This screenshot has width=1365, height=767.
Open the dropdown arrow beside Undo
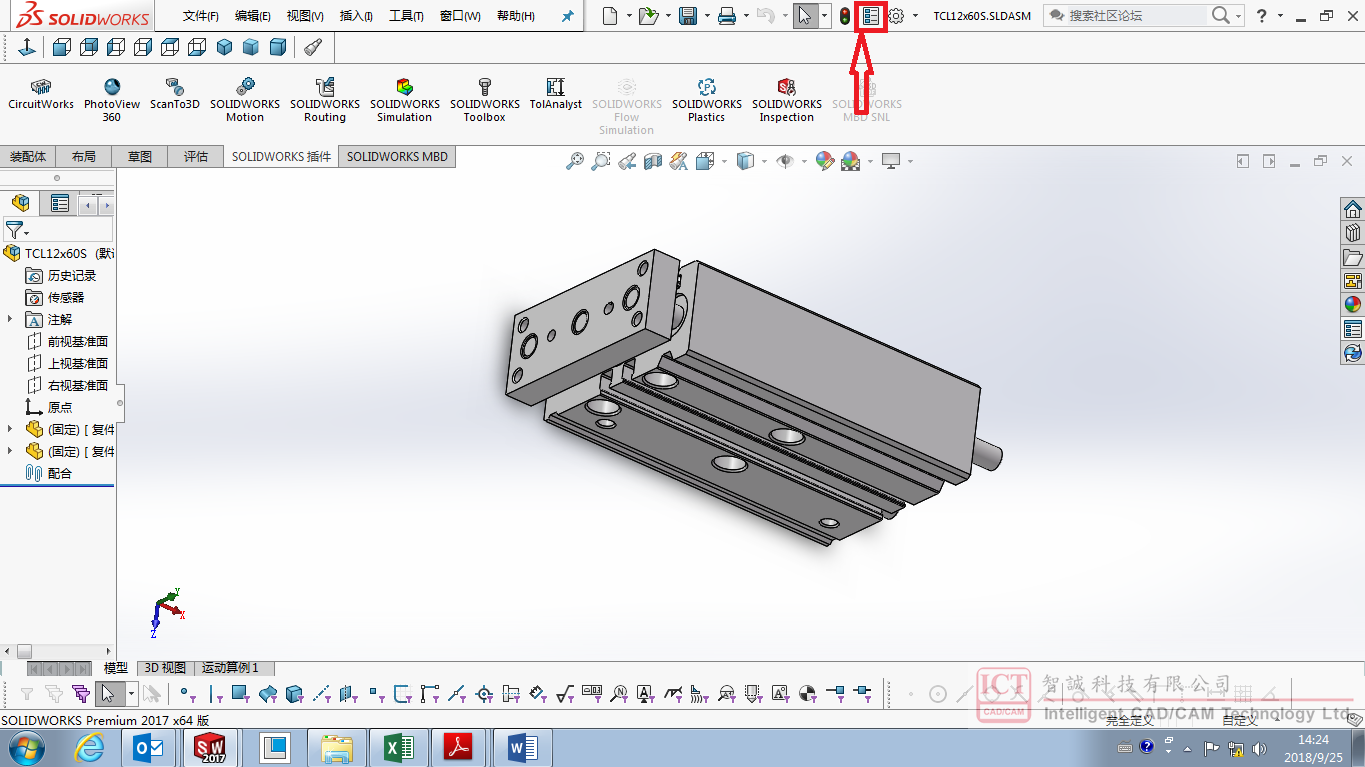[785, 16]
